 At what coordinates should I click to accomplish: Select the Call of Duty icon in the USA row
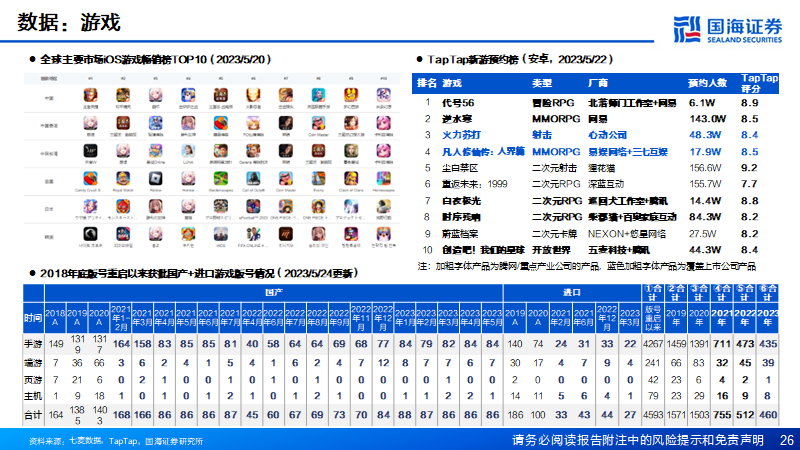253,179
